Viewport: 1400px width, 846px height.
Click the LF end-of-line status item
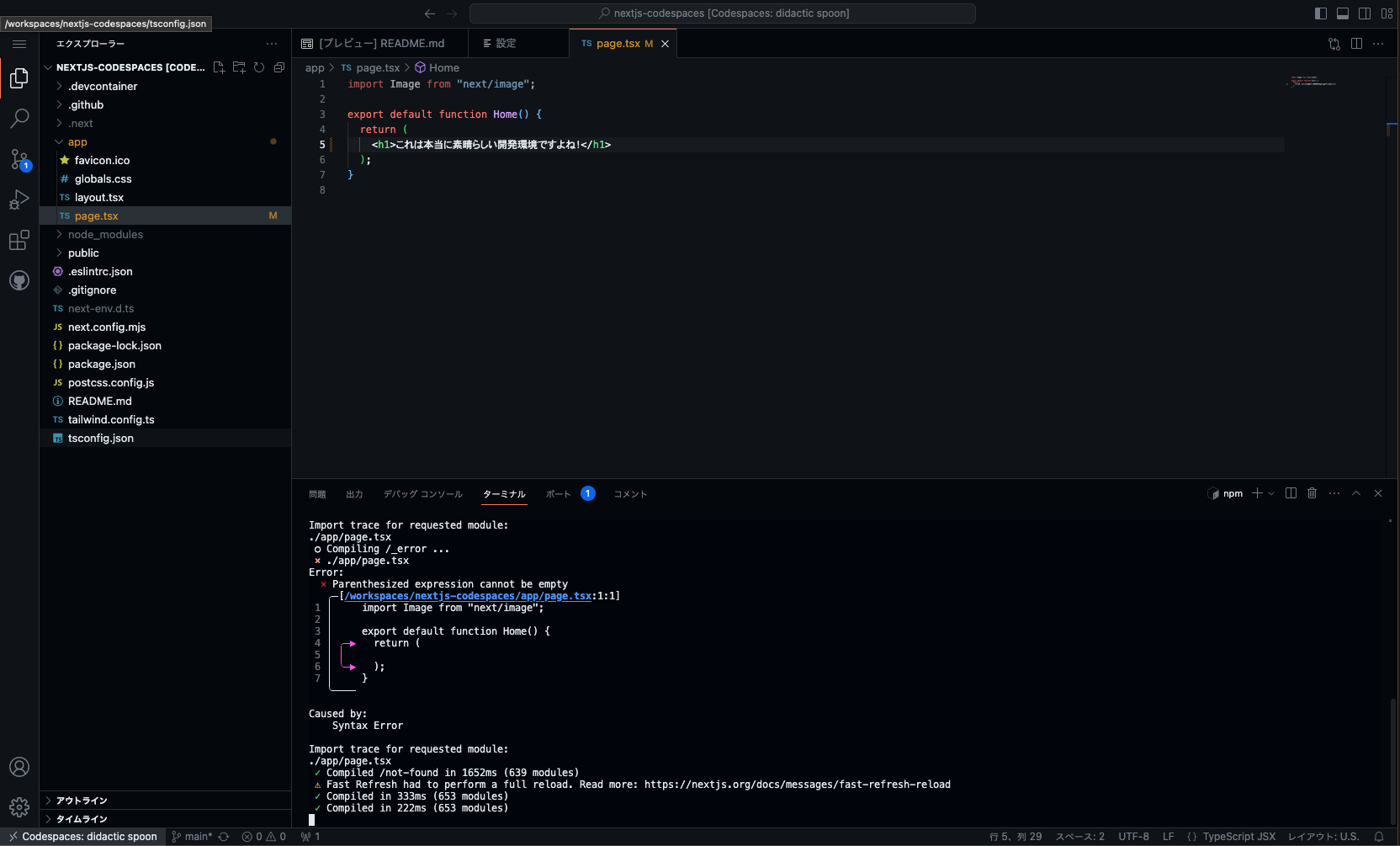pos(1168,837)
